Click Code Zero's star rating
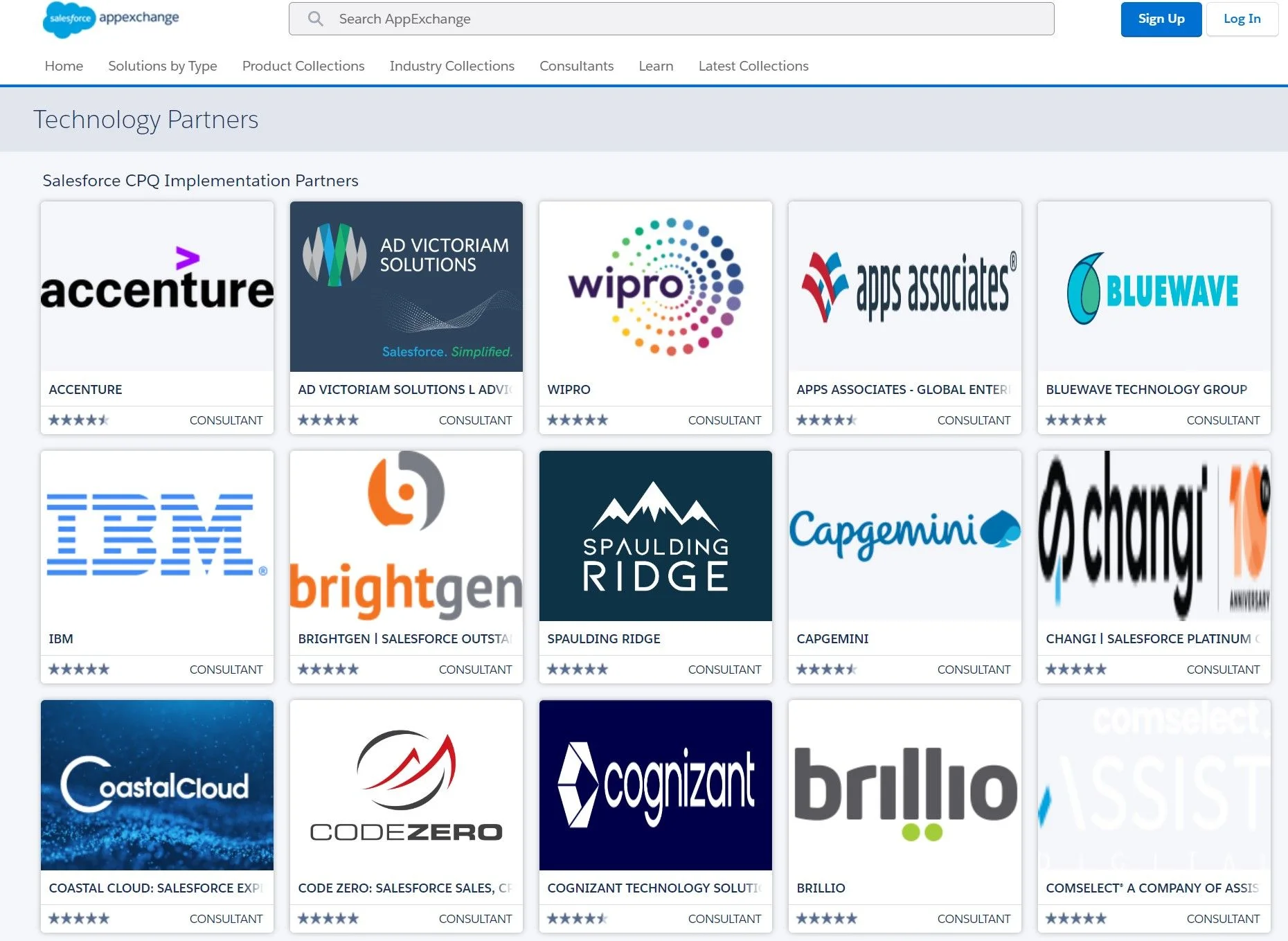 (328, 918)
